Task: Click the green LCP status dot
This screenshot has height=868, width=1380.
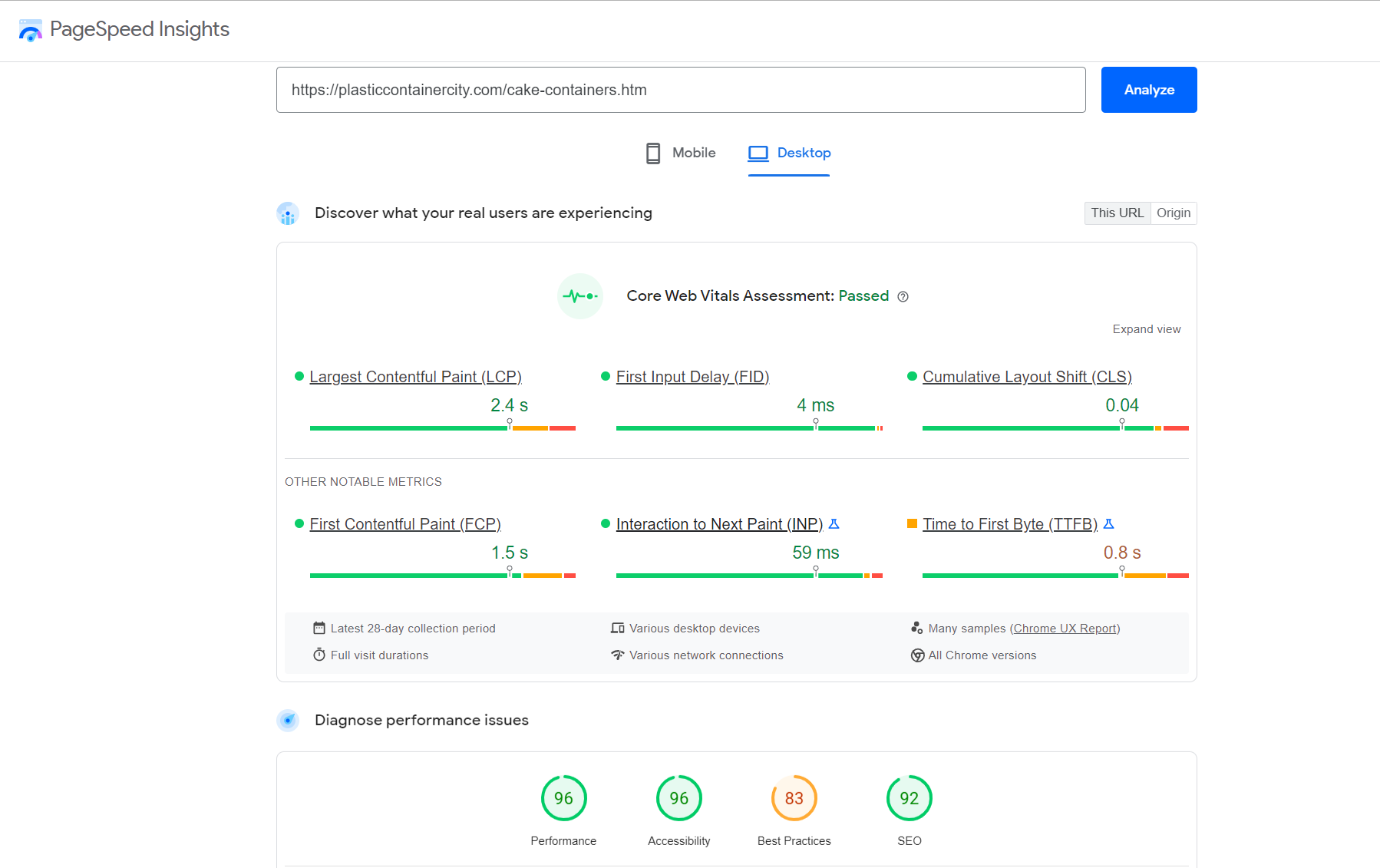Action: [299, 376]
